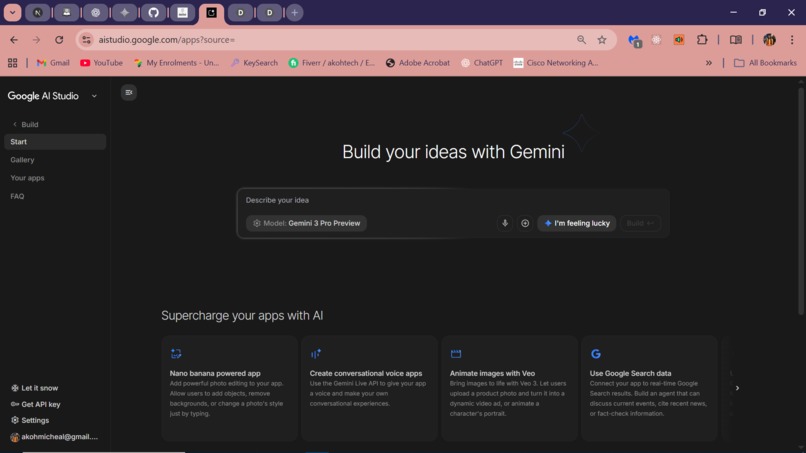Image resolution: width=806 pixels, height=453 pixels.
Task: Open the Cisco Networking bookmark
Action: pos(556,63)
